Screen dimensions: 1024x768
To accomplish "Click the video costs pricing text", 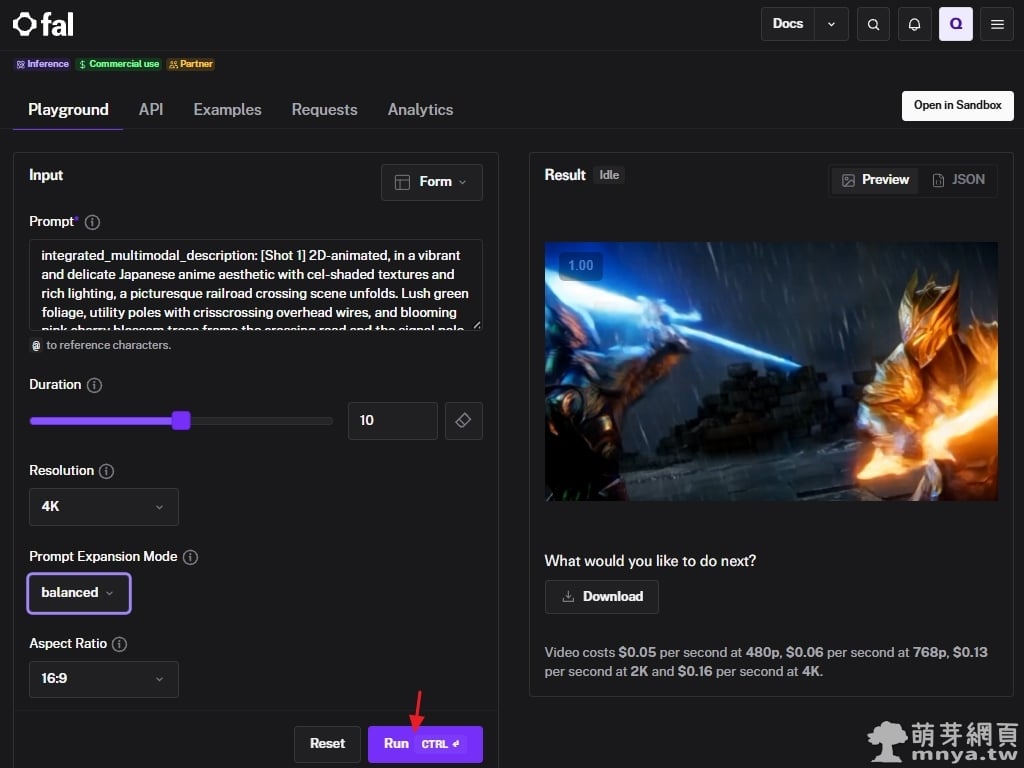I will [766, 662].
